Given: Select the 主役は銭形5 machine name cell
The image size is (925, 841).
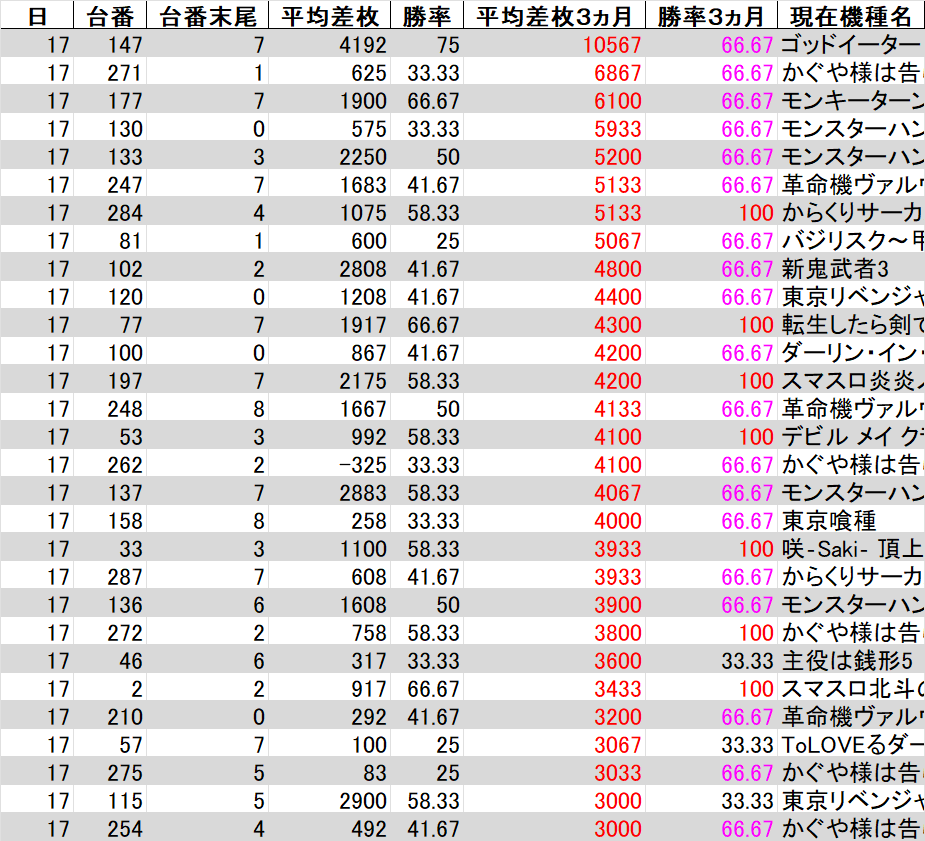Looking at the screenshot, I should click(851, 661).
